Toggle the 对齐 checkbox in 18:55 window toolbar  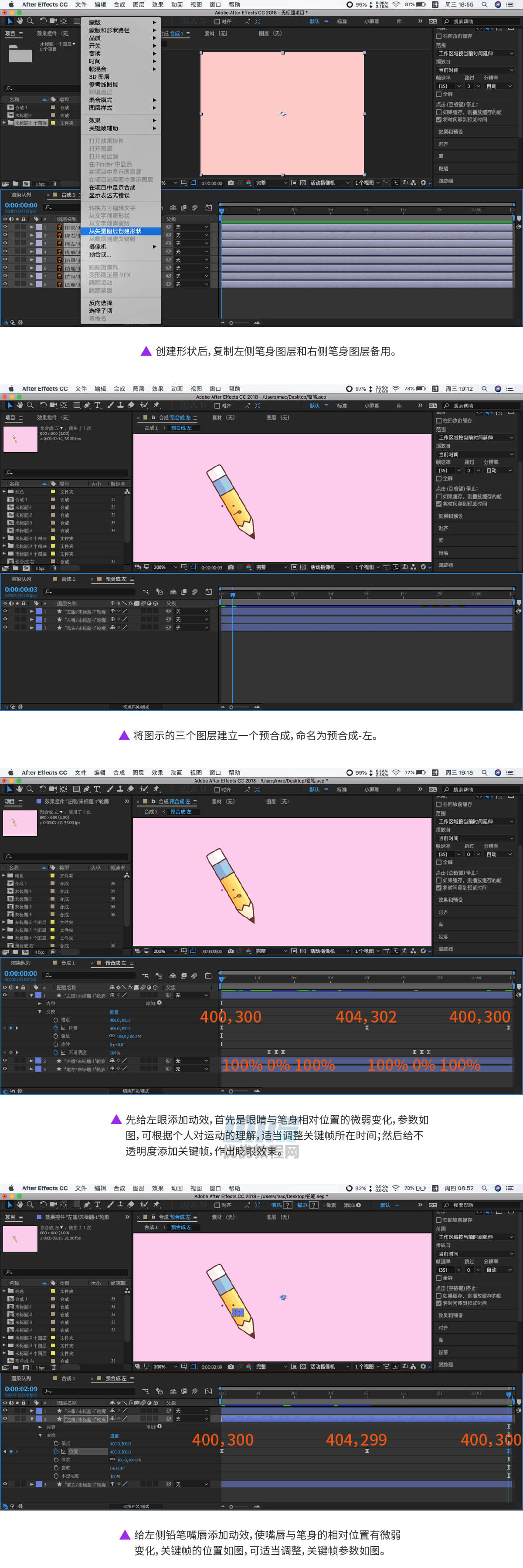point(217,21)
